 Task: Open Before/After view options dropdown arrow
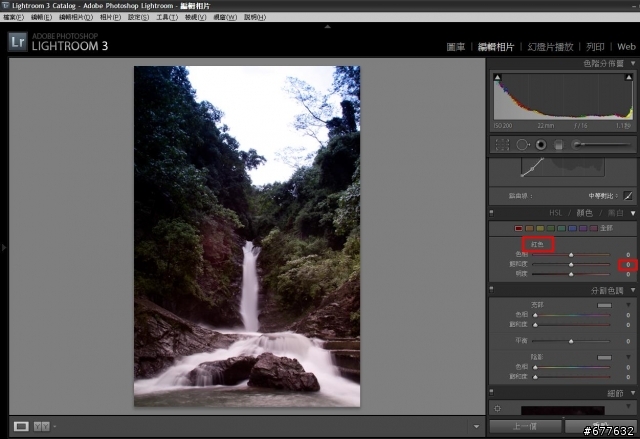click(55, 427)
